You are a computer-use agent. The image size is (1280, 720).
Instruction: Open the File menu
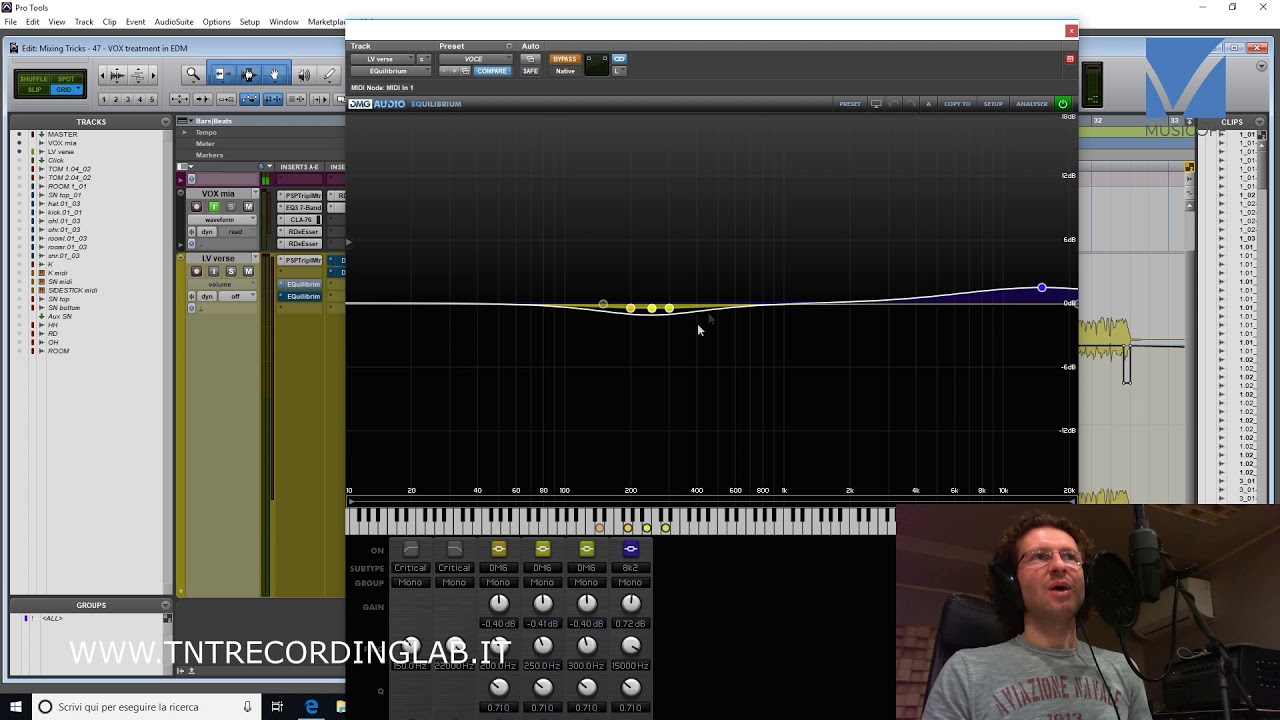point(10,22)
